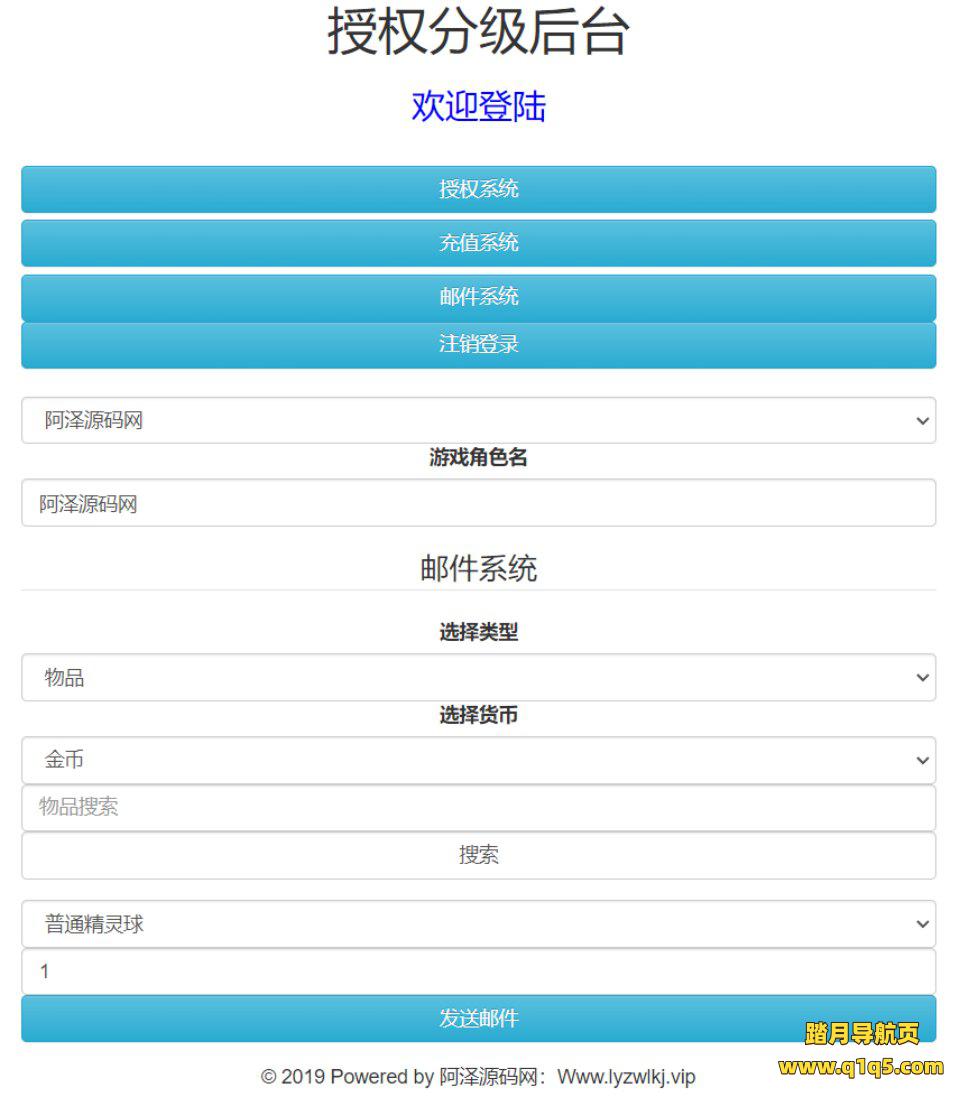Click the 邮件系统 navigation button
This screenshot has height=1097, width=960.
tap(478, 297)
